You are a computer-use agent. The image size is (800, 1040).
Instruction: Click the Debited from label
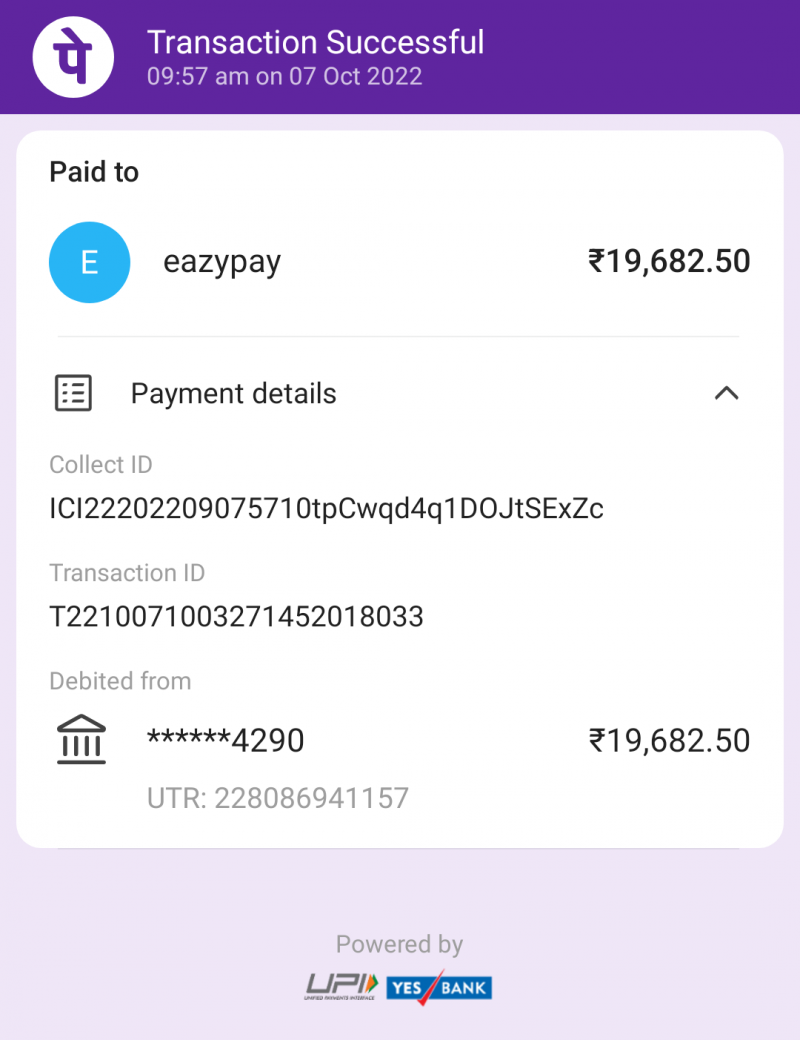tap(120, 681)
